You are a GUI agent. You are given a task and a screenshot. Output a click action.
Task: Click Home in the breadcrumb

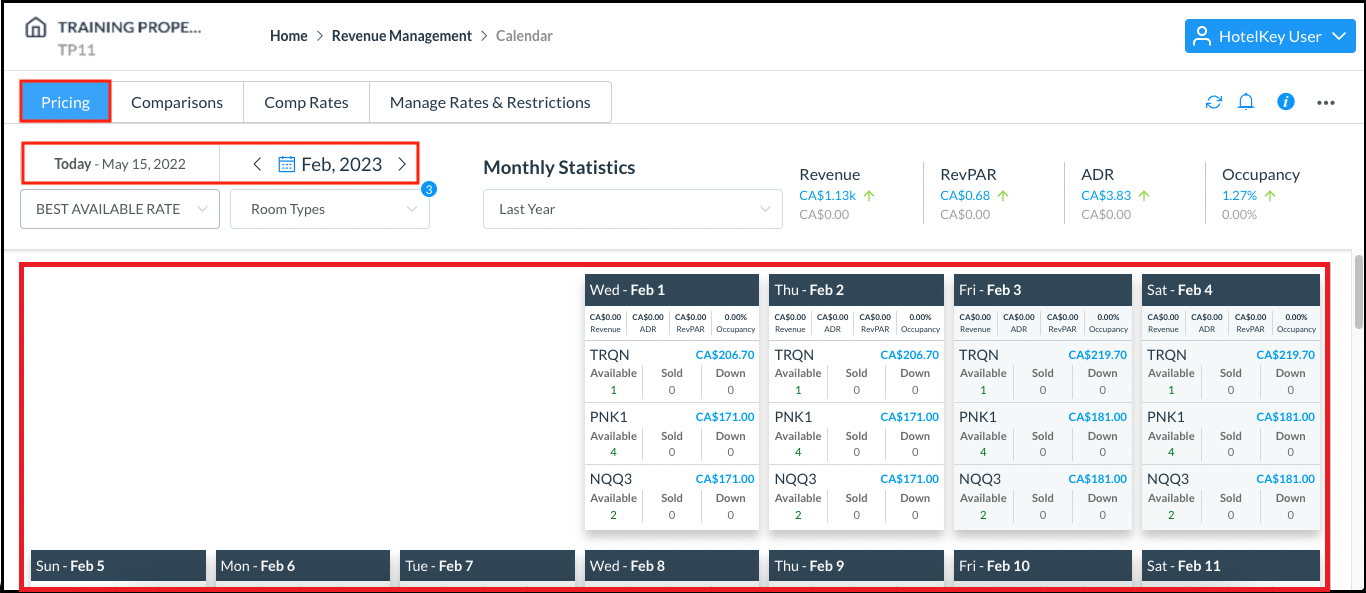288,36
